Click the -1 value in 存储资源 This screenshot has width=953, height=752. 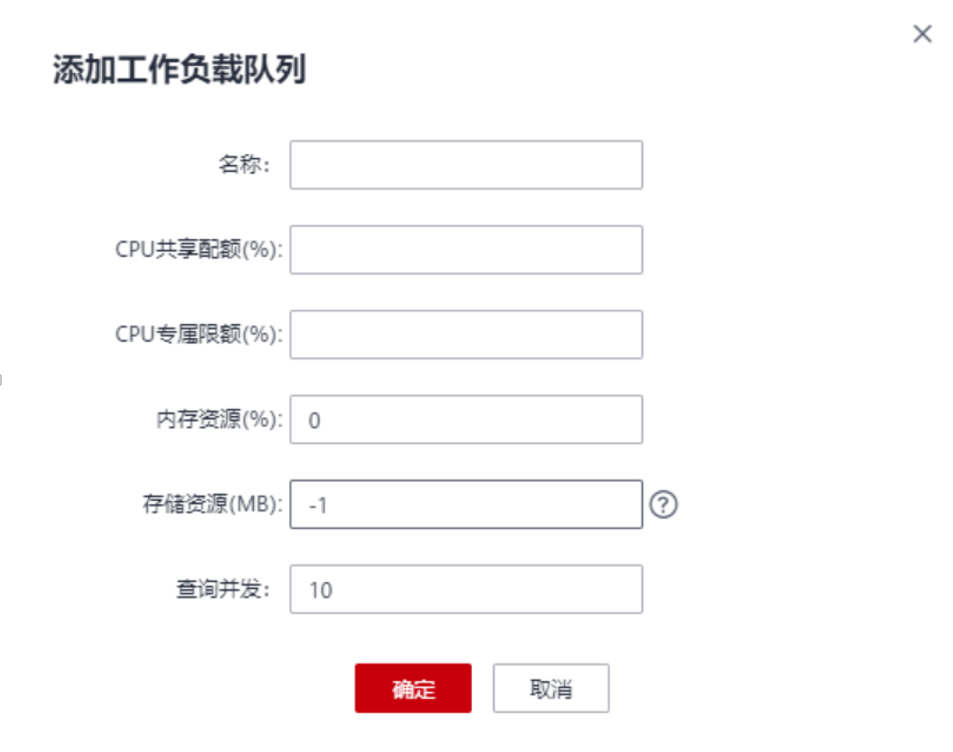pyautogui.click(x=318, y=506)
